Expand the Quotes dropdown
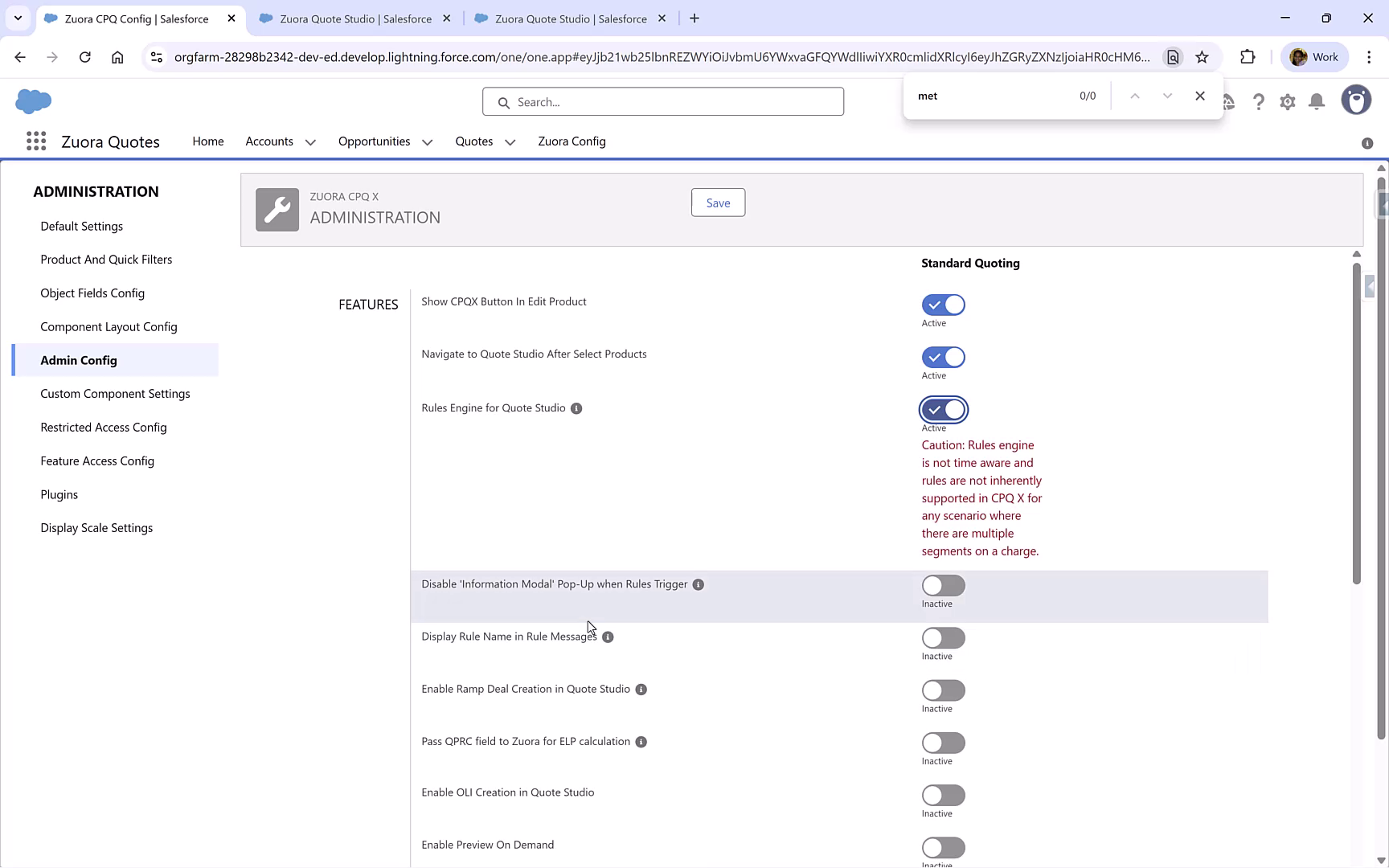The height and width of the screenshot is (868, 1389). [x=510, y=141]
